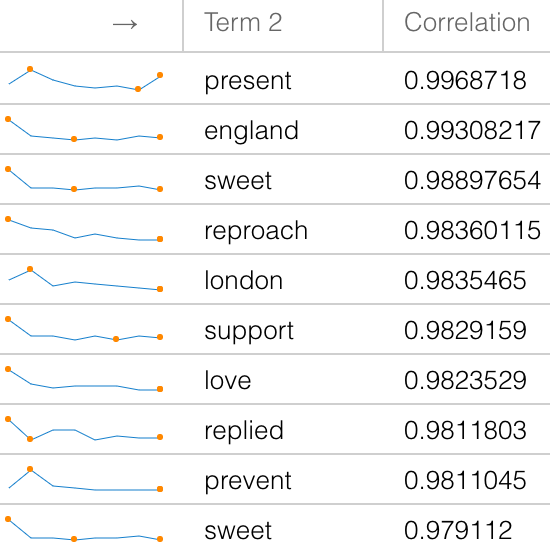Screen dimensions: 550x550
Task: Select the 'london' term cell
Action: click(243, 280)
